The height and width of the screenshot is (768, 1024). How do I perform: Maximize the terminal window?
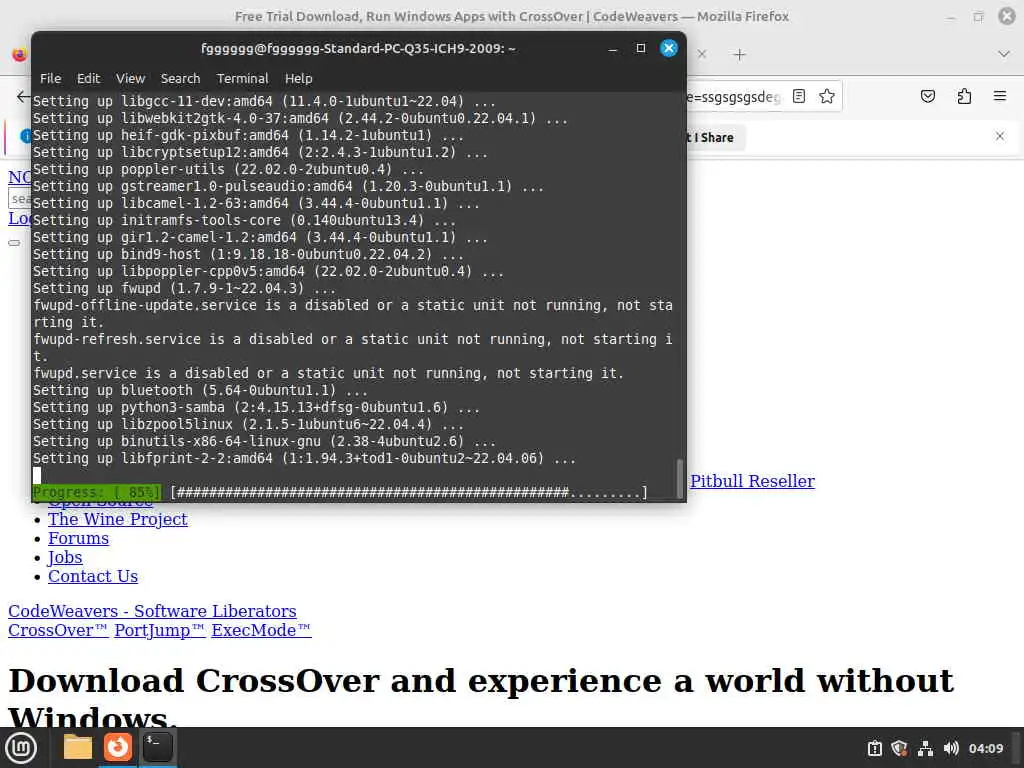click(641, 48)
